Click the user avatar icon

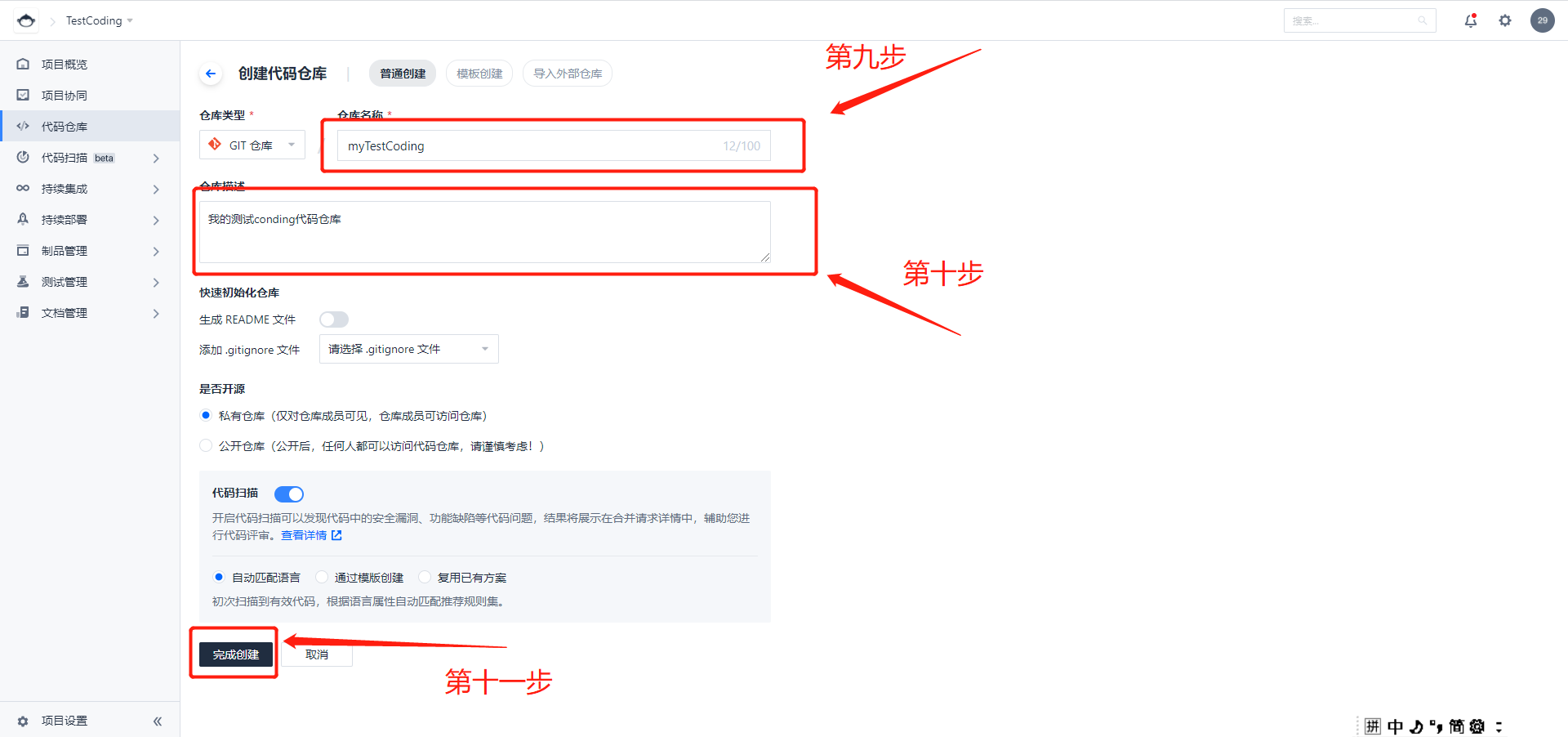click(1542, 20)
